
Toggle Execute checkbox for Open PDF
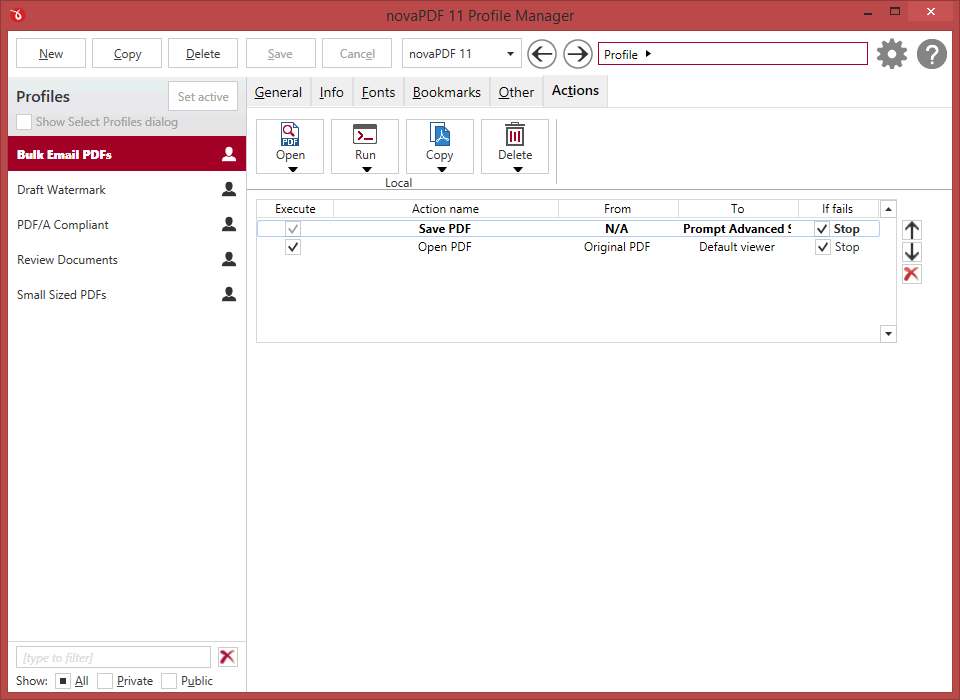293,247
